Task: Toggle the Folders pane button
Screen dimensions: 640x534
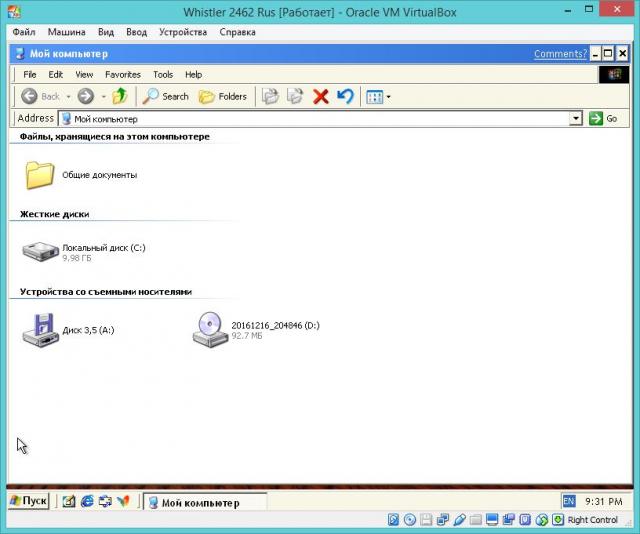Action: pyautogui.click(x=223, y=96)
